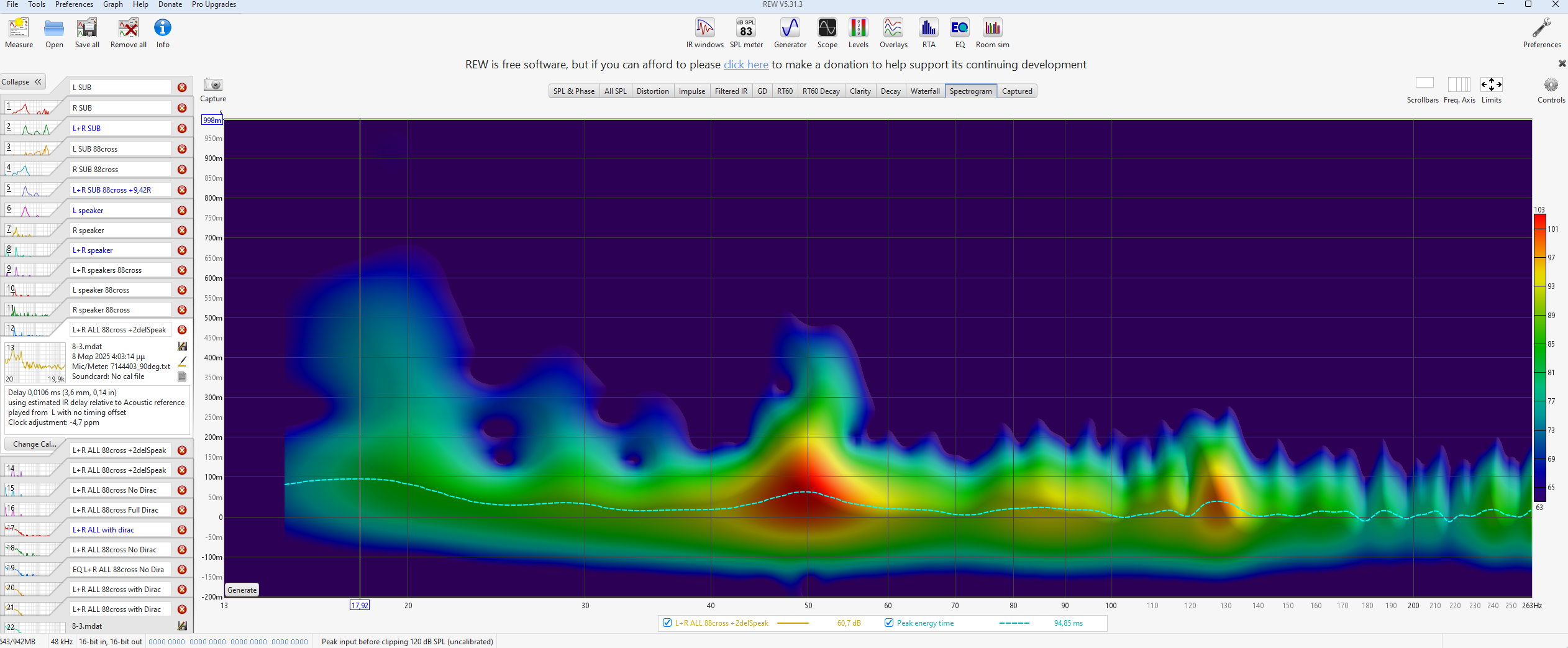Viewport: 1568px width, 648px height.
Task: Click the spectrogram dB color scale bar
Action: (x=1539, y=358)
